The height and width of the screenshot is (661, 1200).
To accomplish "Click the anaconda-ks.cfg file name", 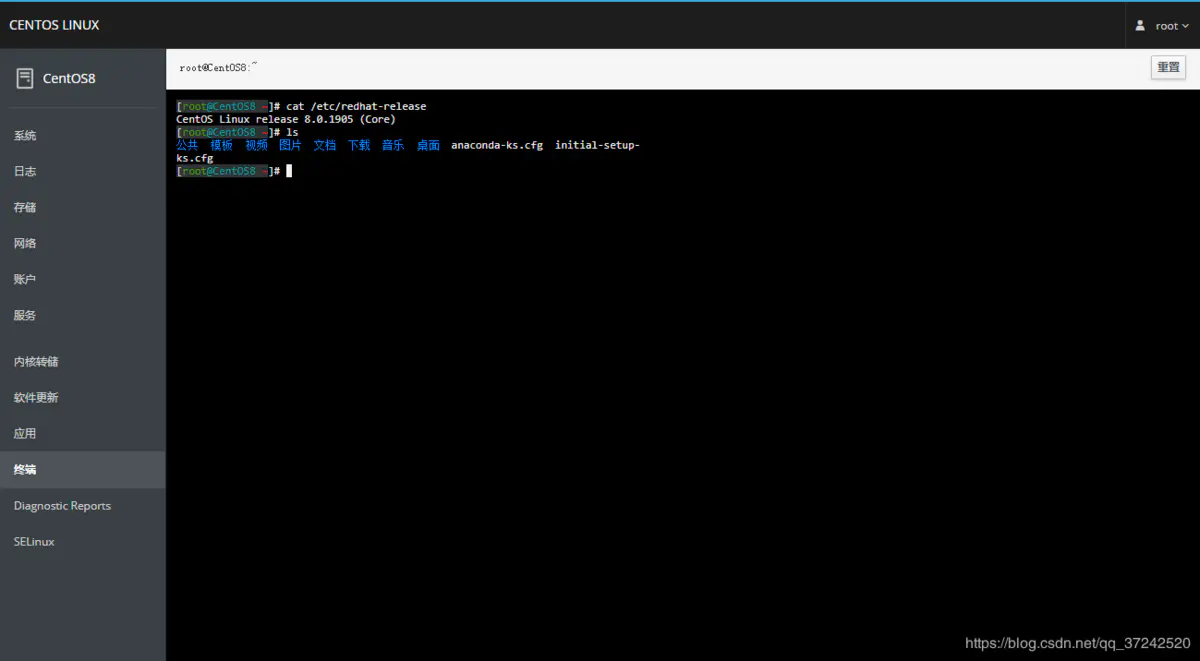I will pos(497,145).
